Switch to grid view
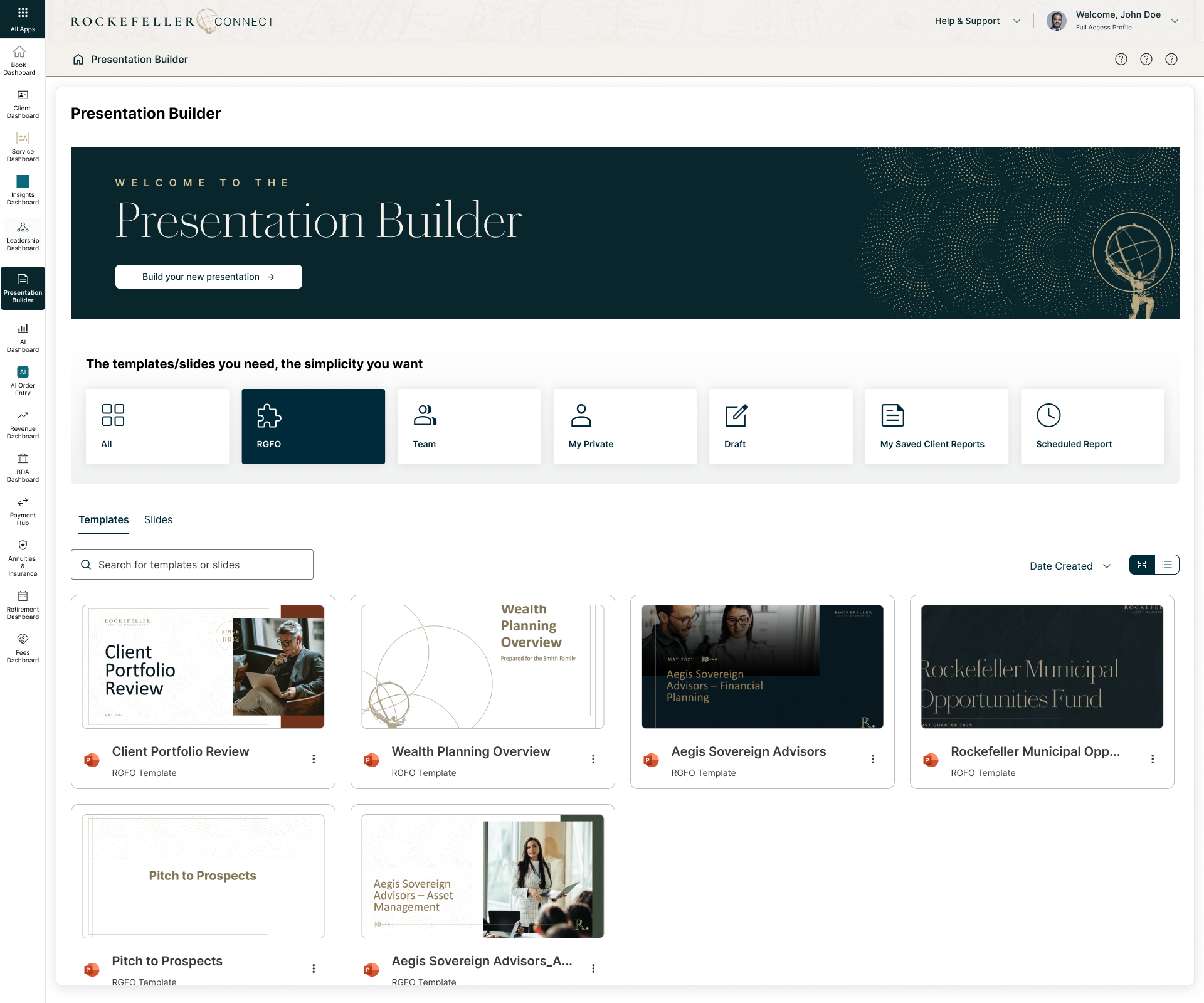This screenshot has height=1003, width=1204. coord(1142,564)
